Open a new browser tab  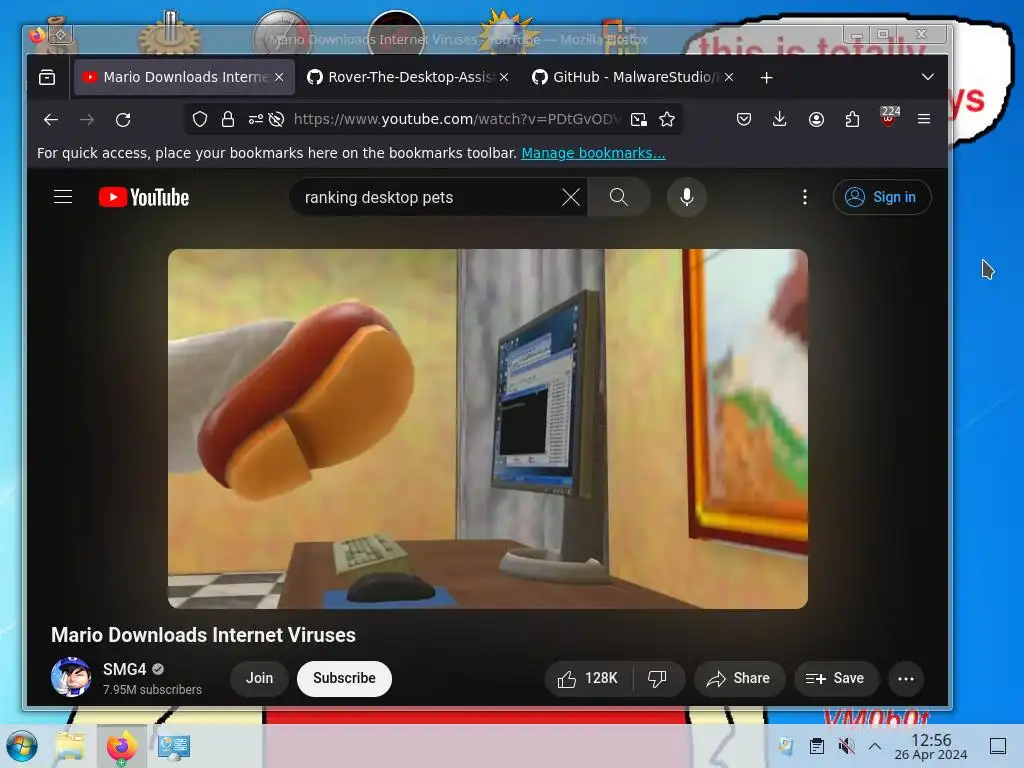point(767,78)
